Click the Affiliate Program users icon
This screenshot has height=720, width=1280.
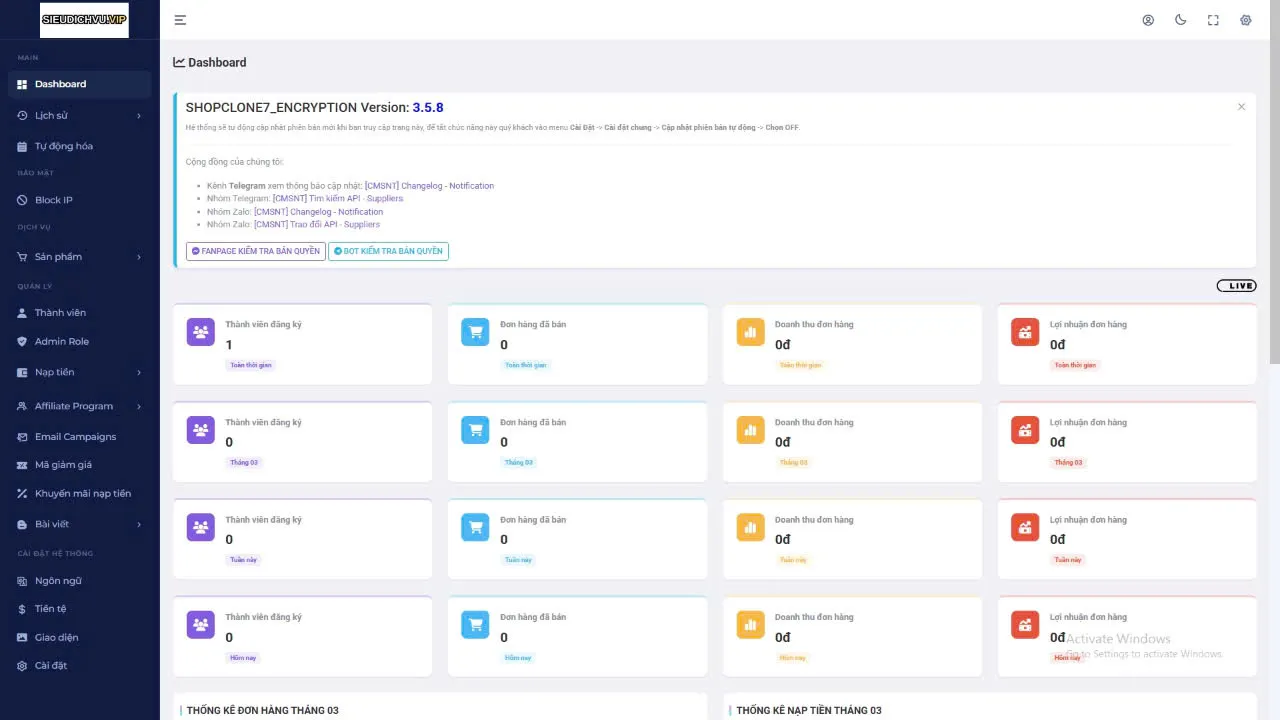point(22,407)
